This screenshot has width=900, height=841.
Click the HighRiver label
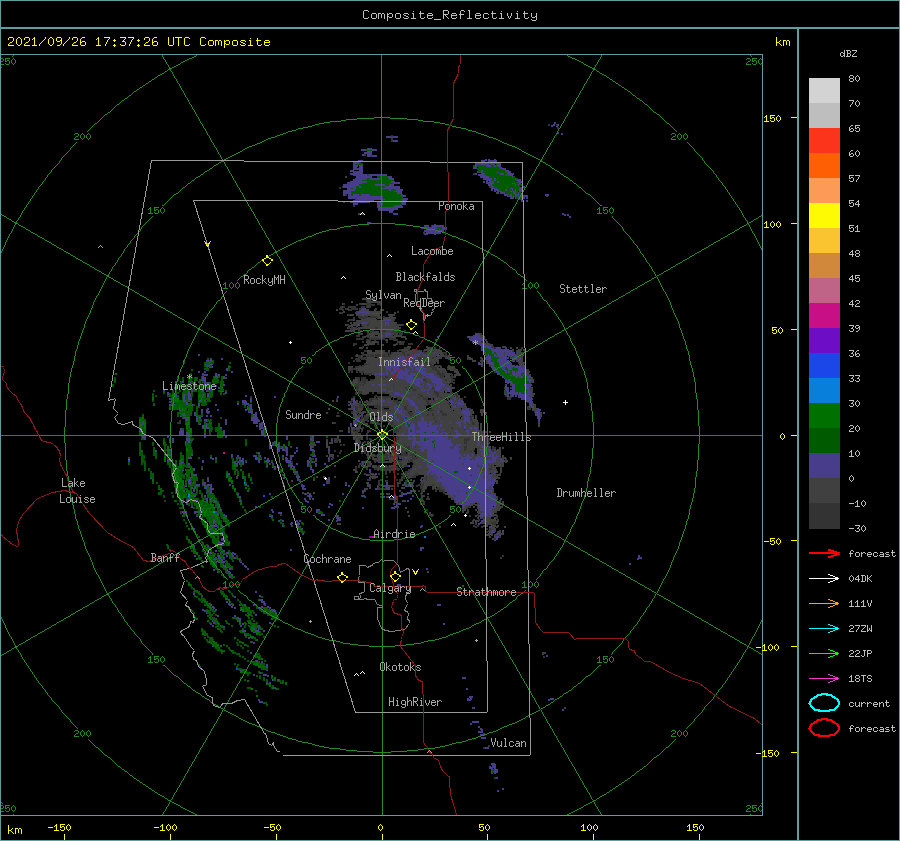415,702
